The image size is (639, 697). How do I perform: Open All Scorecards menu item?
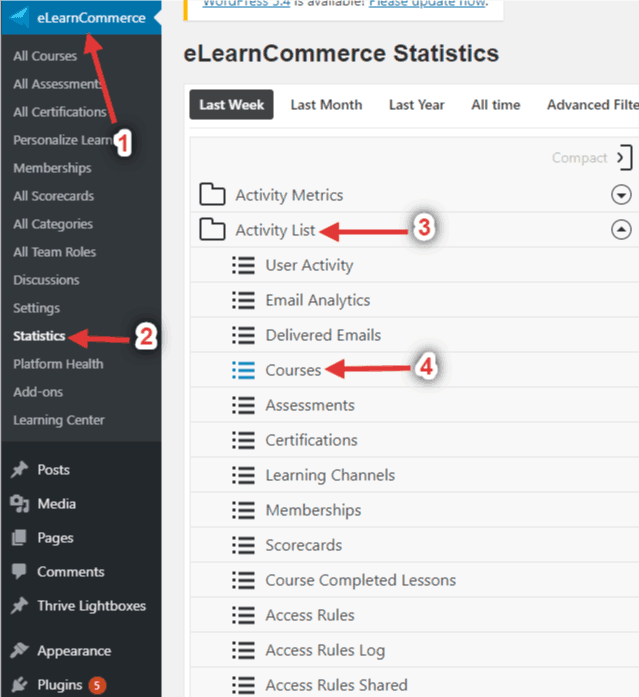click(x=54, y=196)
